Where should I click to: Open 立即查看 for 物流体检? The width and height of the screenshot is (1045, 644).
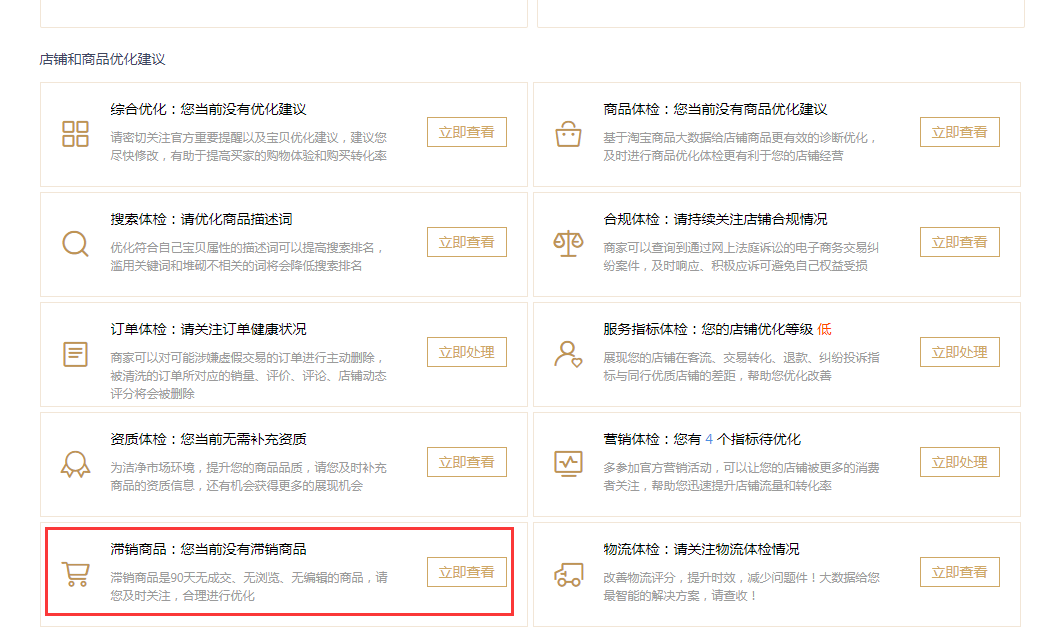[x=960, y=572]
